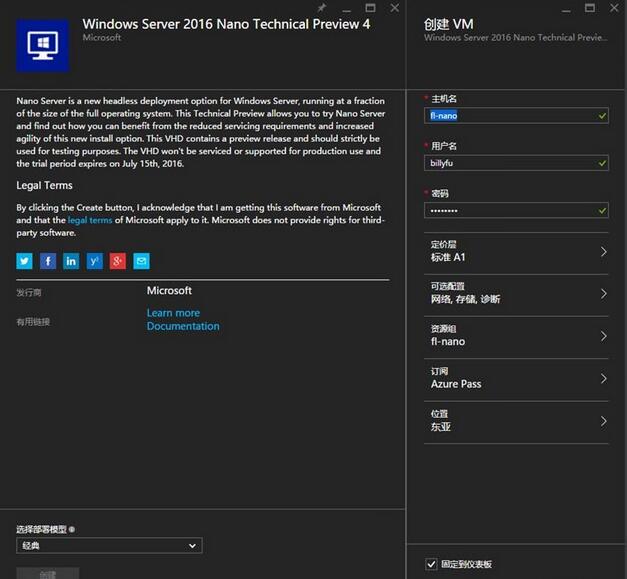The height and width of the screenshot is (579, 627).
Task: Click the info icon next to 选择部署模型
Action: click(x=72, y=529)
